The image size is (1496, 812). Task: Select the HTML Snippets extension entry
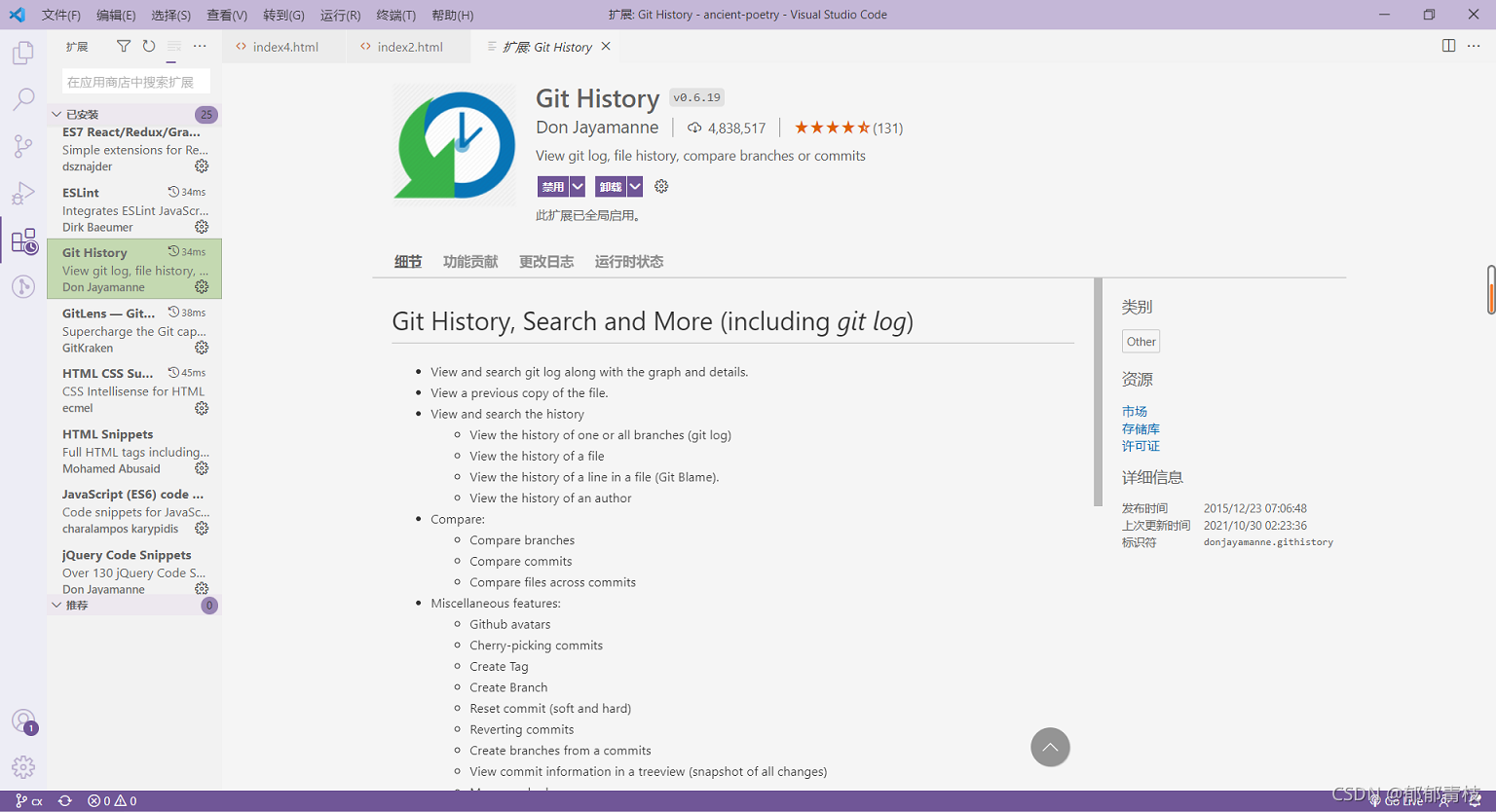[x=134, y=451]
